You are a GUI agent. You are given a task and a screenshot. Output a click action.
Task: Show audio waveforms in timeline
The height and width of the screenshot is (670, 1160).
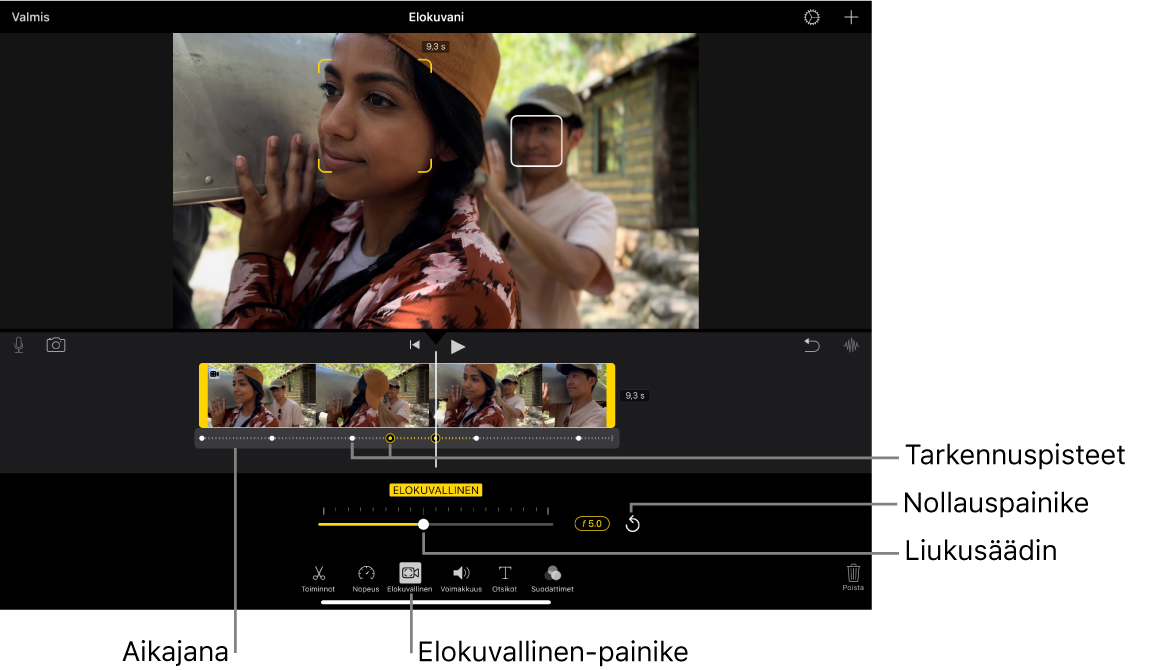click(851, 345)
